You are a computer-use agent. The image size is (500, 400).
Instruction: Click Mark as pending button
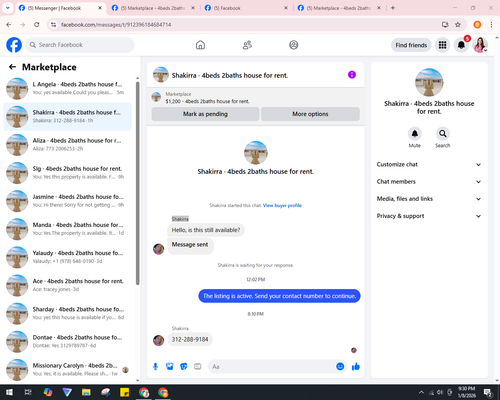point(205,114)
